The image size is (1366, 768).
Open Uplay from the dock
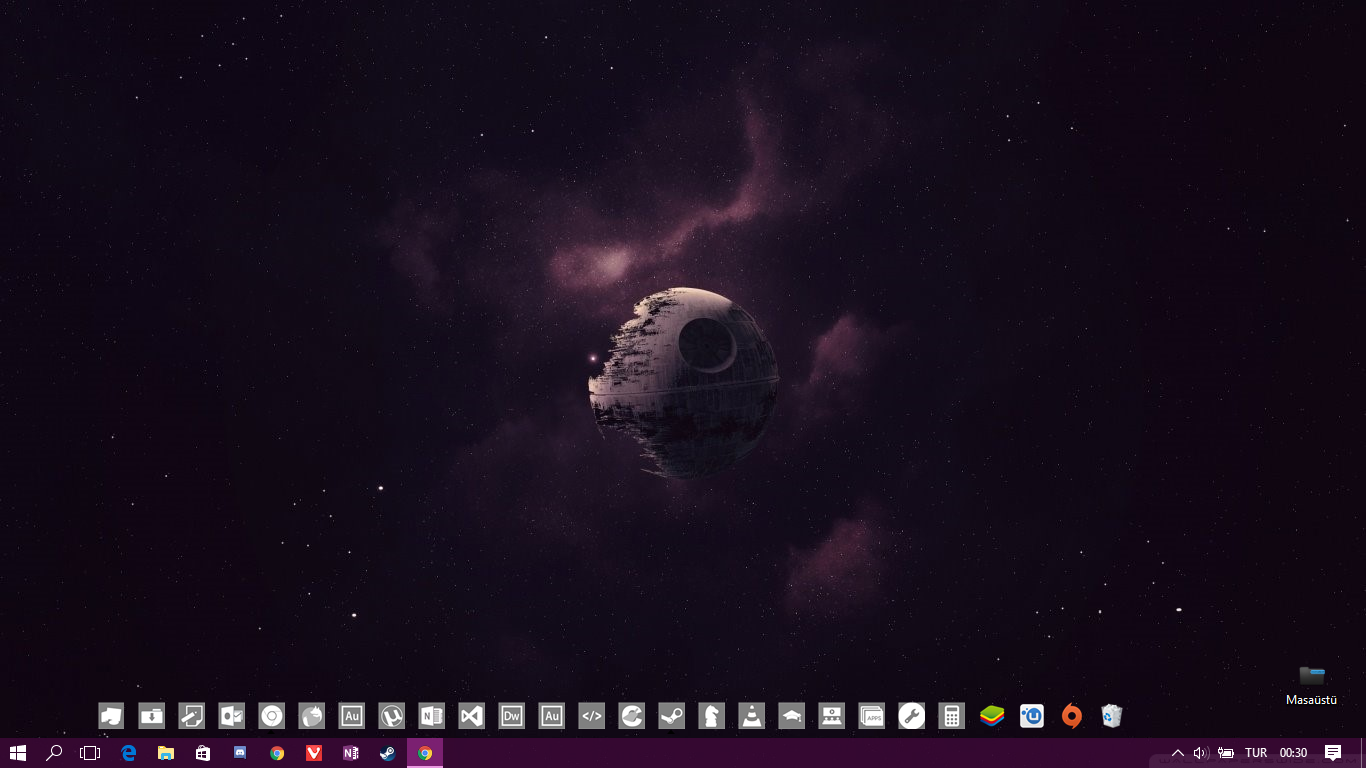coord(1031,715)
